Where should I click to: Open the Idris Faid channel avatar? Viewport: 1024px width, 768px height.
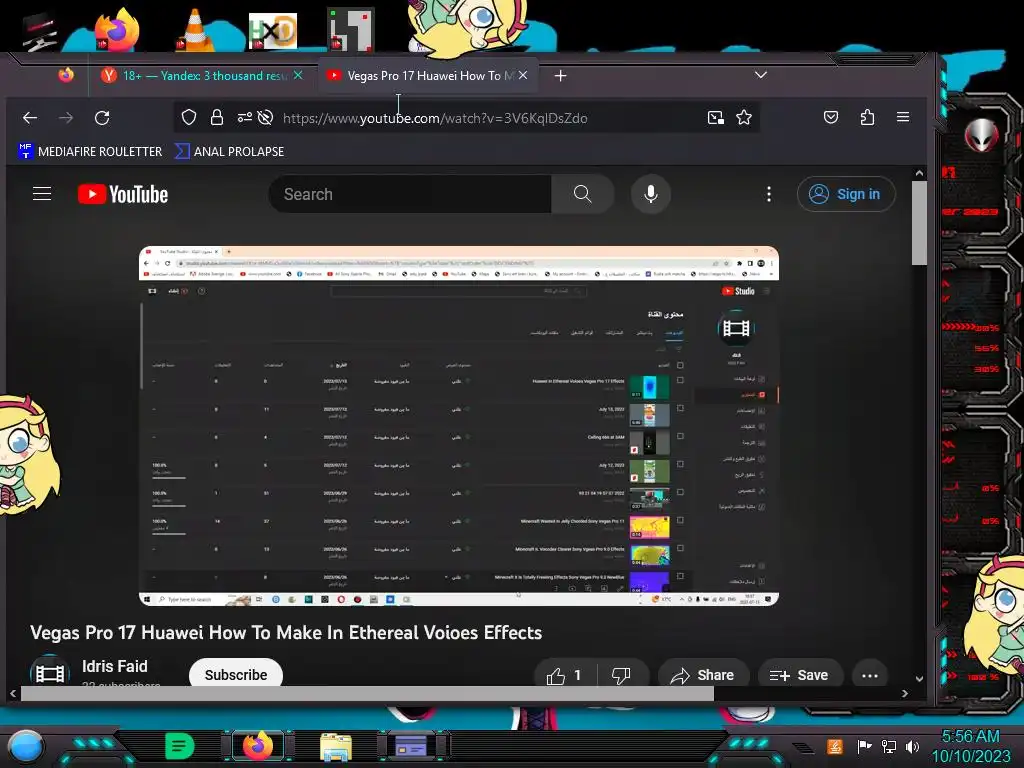(x=50, y=671)
